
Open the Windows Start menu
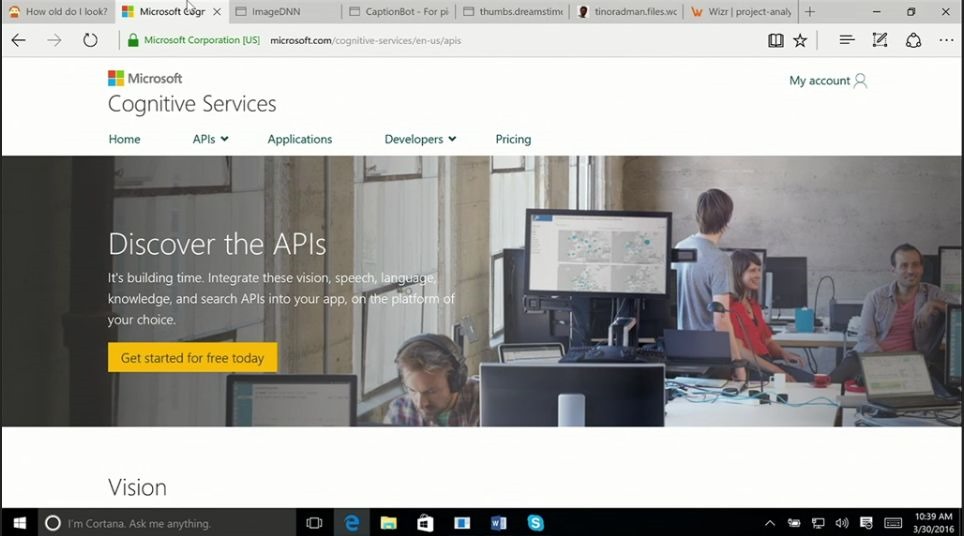(x=19, y=522)
